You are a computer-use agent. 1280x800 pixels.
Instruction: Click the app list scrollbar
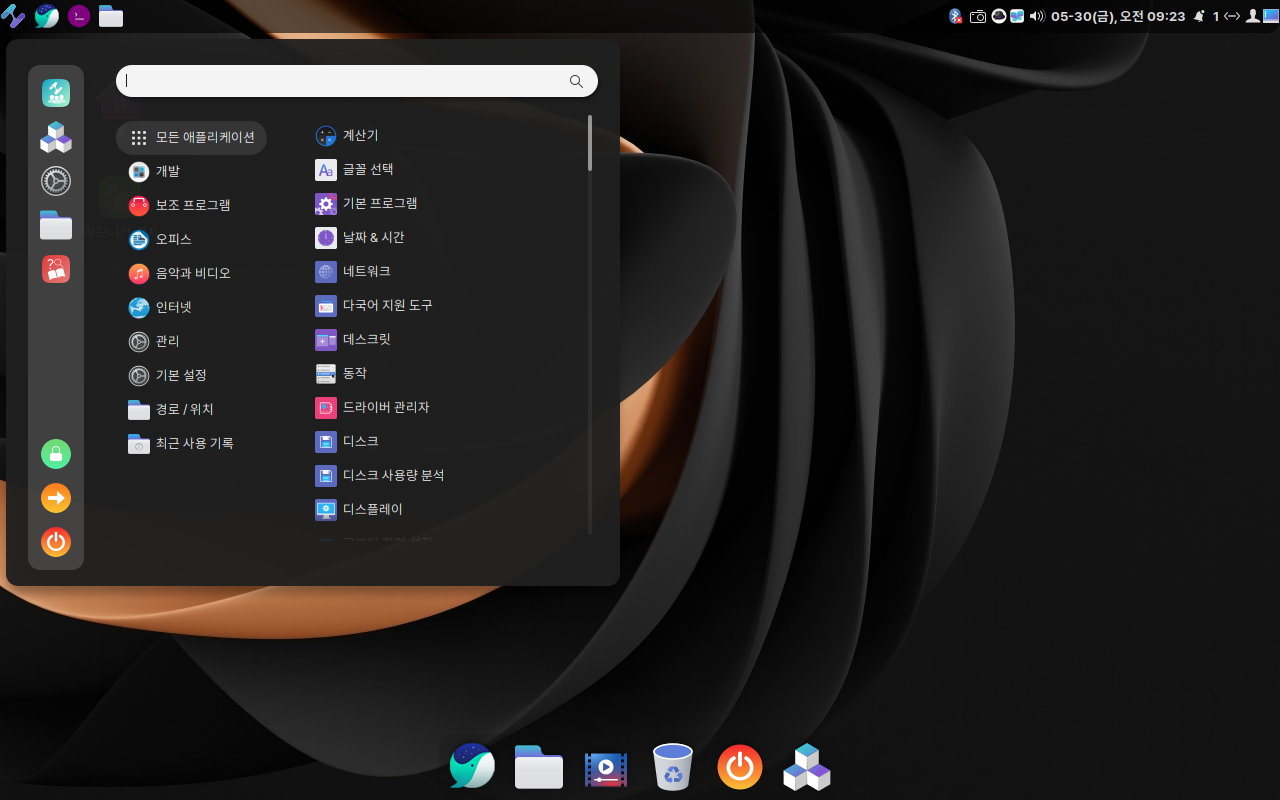coord(590,143)
